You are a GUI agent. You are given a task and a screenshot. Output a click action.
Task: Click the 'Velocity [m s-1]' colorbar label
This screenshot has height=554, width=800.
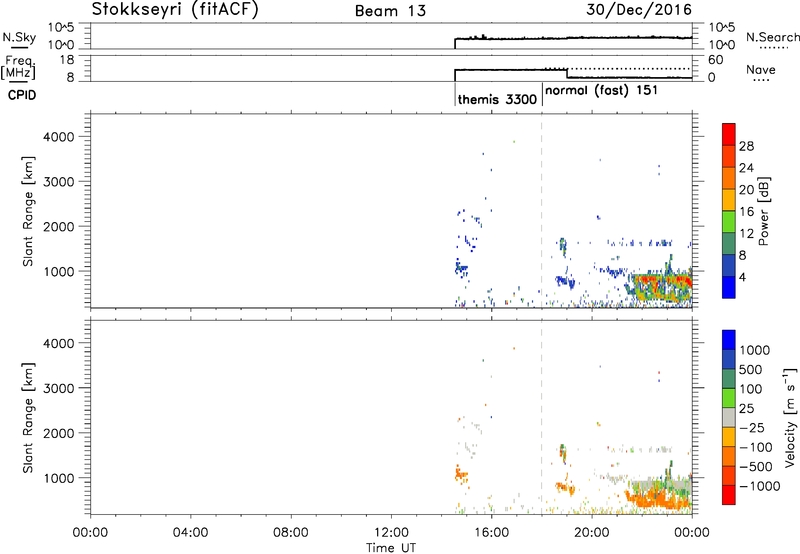(790, 417)
